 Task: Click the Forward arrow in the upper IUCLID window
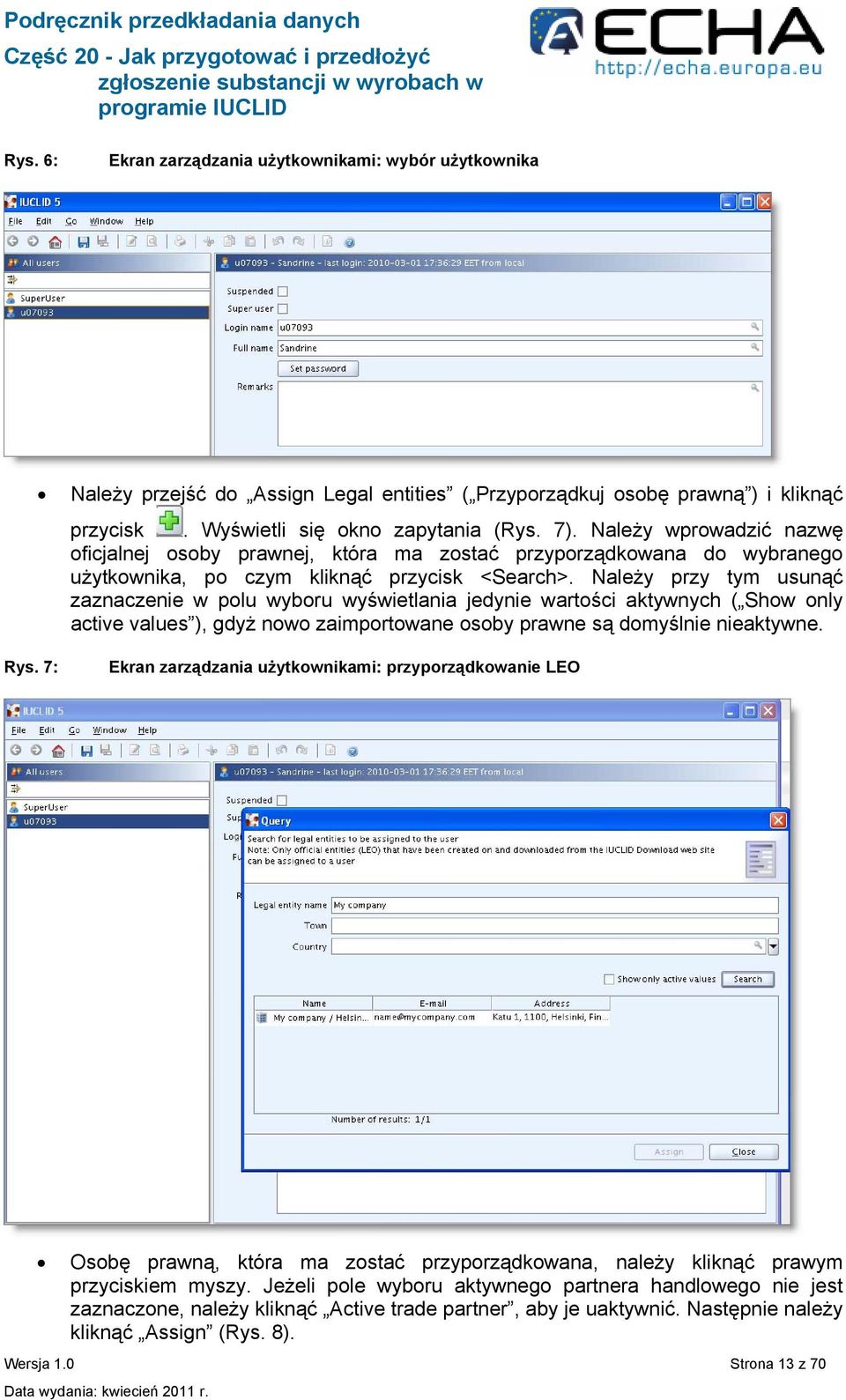coord(33,241)
